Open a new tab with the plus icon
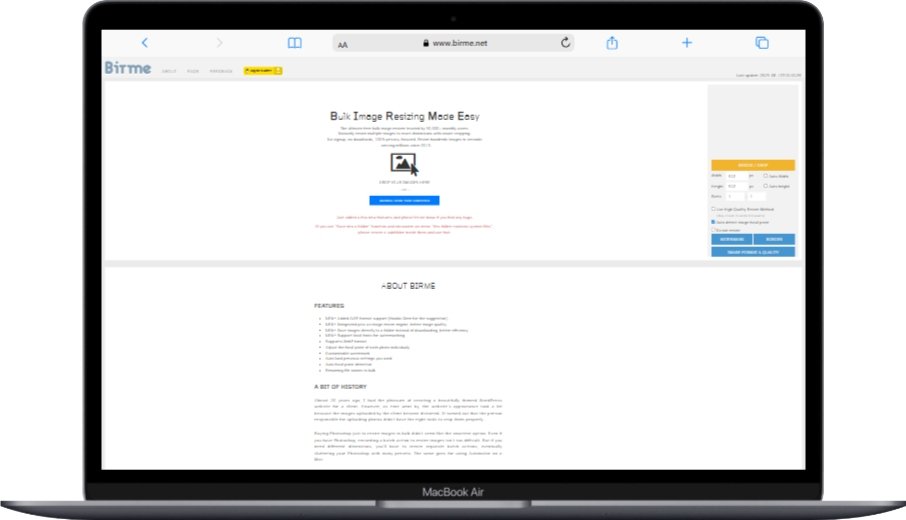Viewport: 906px width, 520px height. coord(686,43)
